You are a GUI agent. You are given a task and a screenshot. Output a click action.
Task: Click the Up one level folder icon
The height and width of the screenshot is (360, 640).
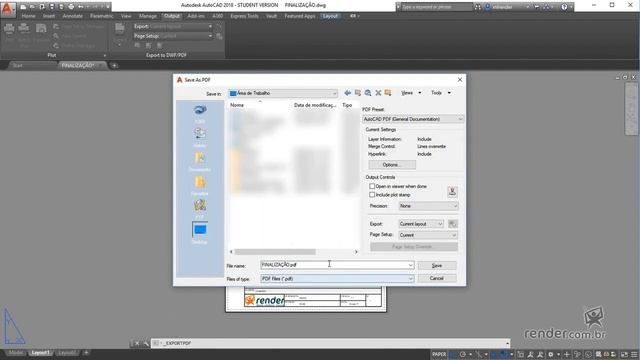point(358,93)
